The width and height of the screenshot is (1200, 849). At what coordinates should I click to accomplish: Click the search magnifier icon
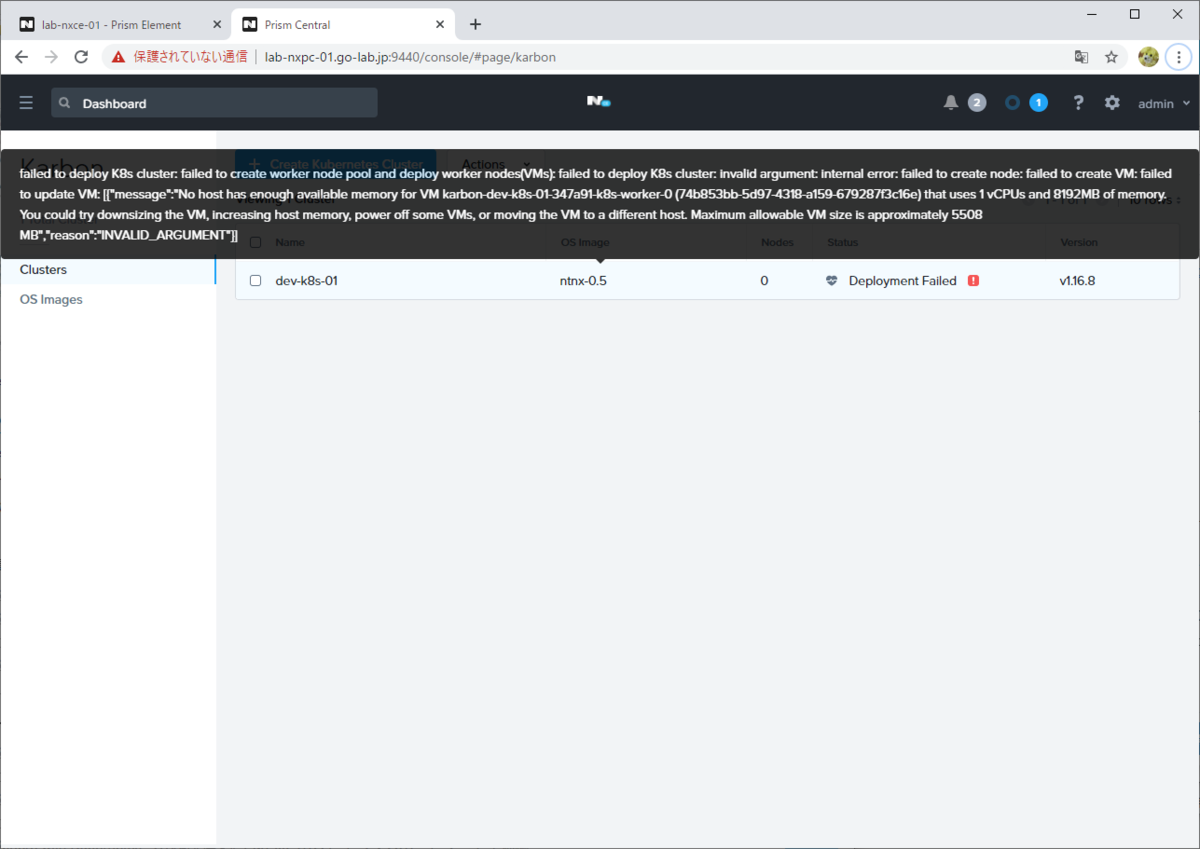pos(65,103)
